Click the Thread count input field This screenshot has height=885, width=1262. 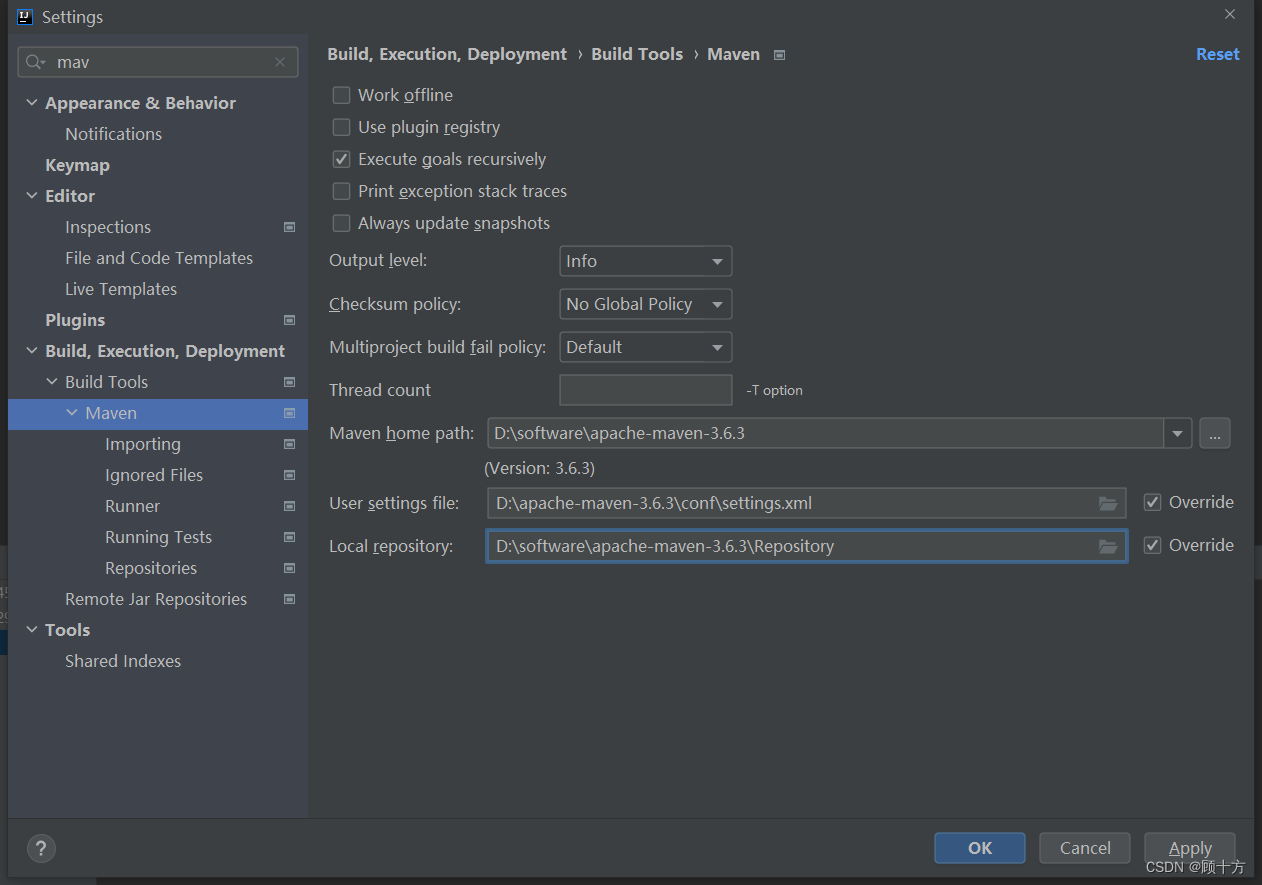(x=646, y=390)
